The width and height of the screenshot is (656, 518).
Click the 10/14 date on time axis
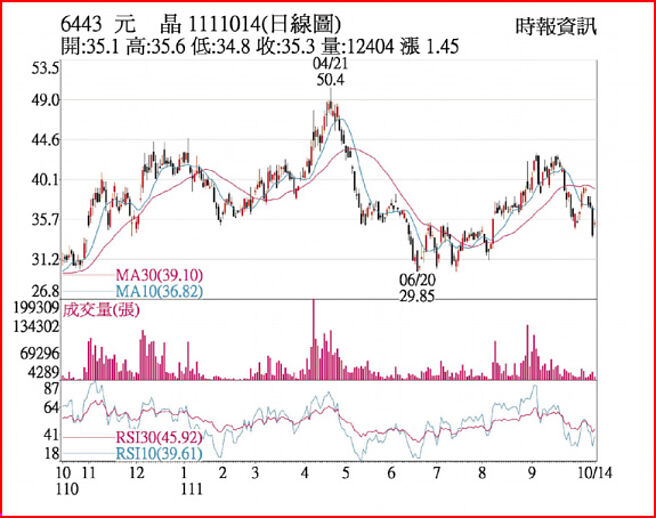point(596,471)
